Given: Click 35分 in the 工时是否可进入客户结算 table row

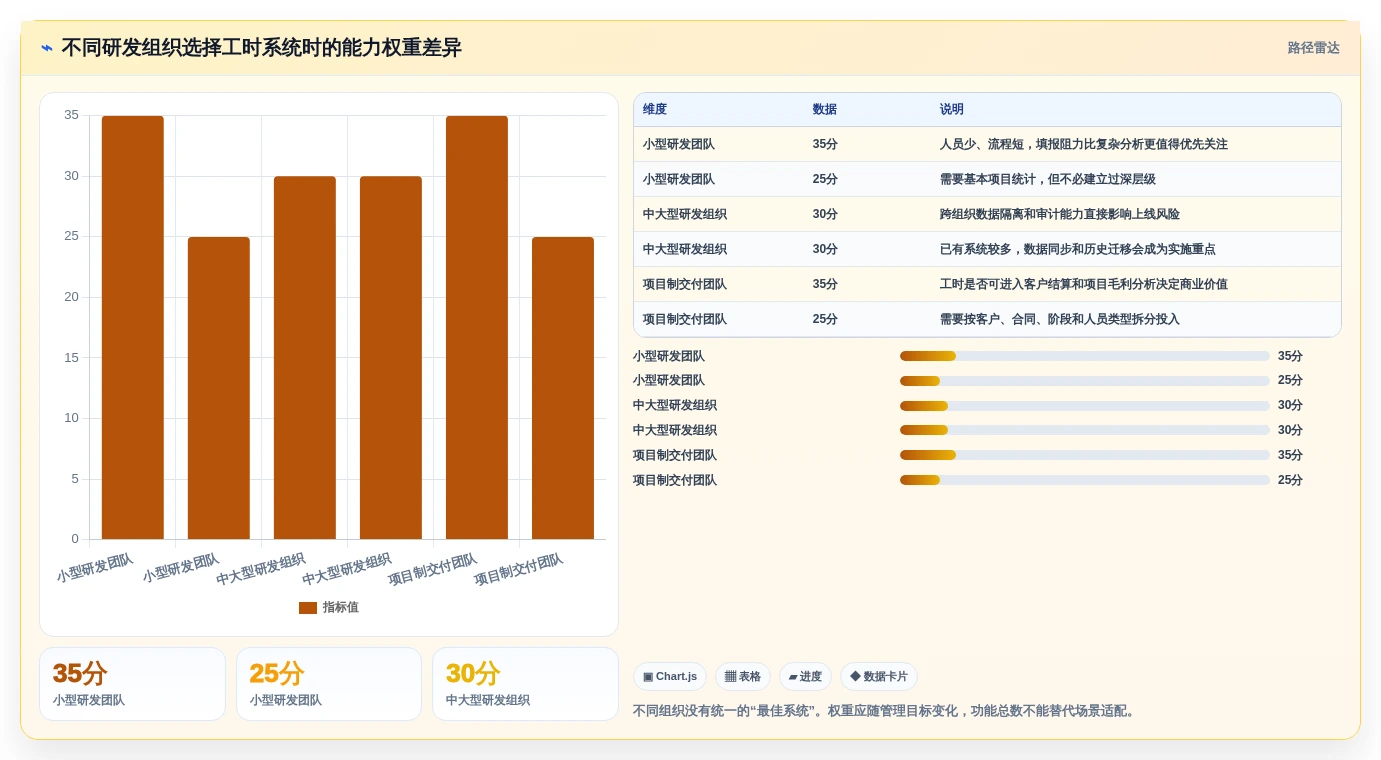Looking at the screenshot, I should (825, 285).
